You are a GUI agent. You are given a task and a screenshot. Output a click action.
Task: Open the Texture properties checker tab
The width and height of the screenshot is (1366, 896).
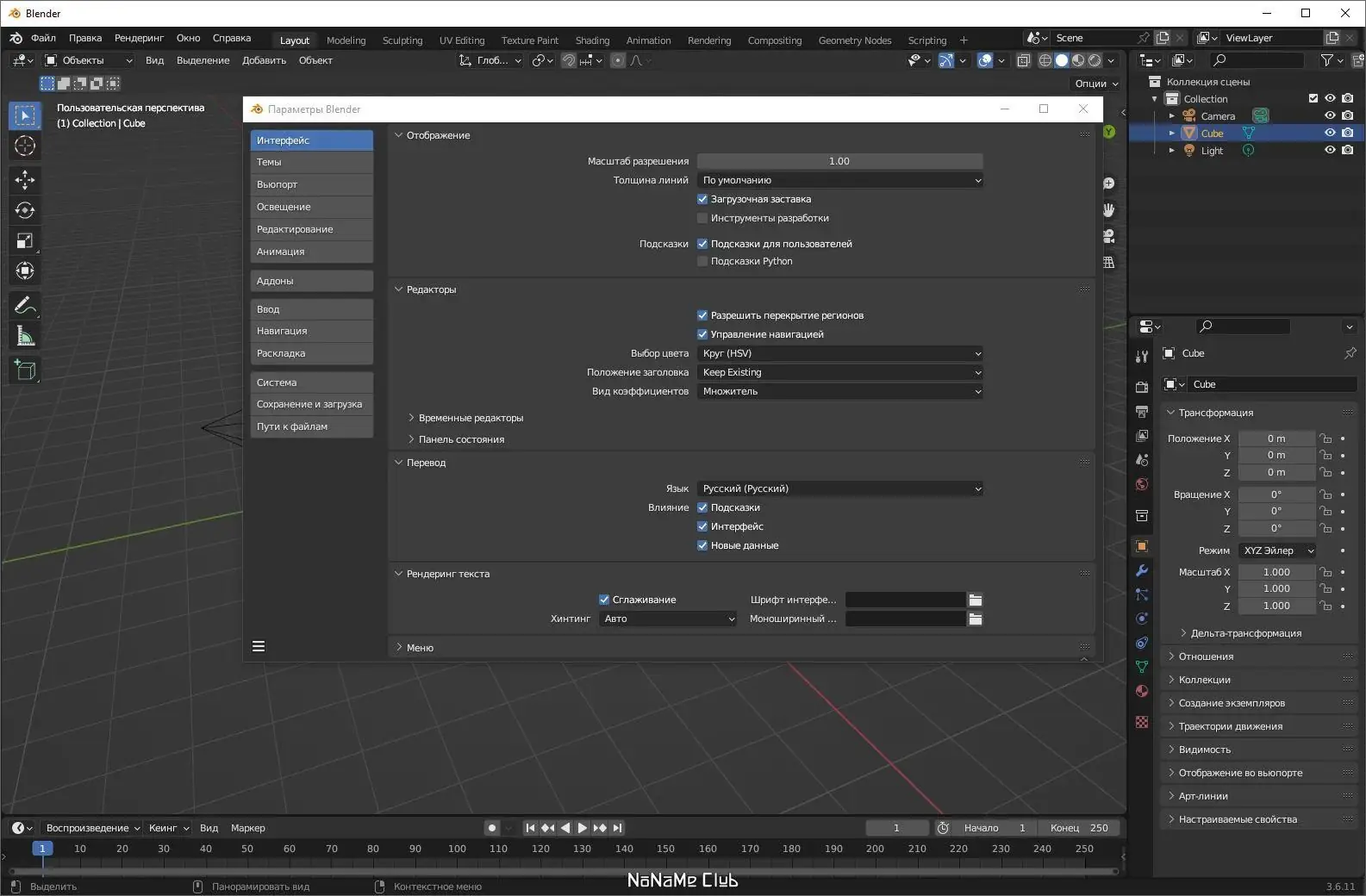(1142, 722)
